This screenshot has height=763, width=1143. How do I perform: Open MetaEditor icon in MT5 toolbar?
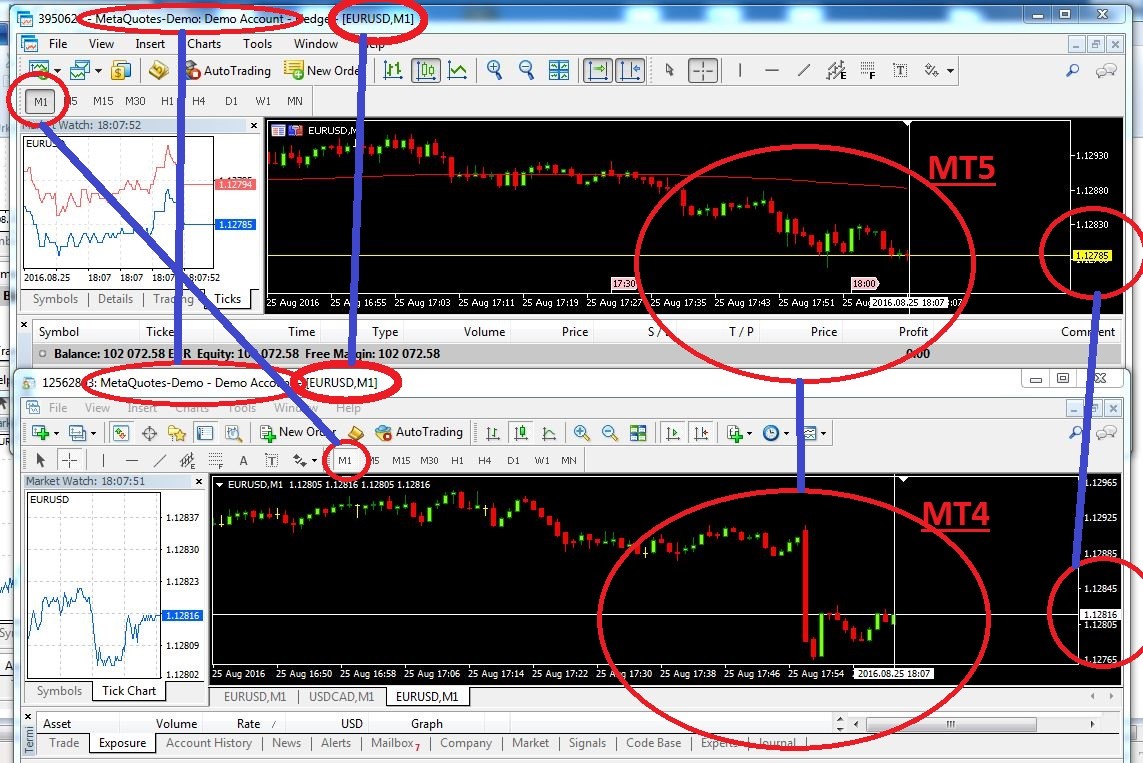tap(157, 70)
